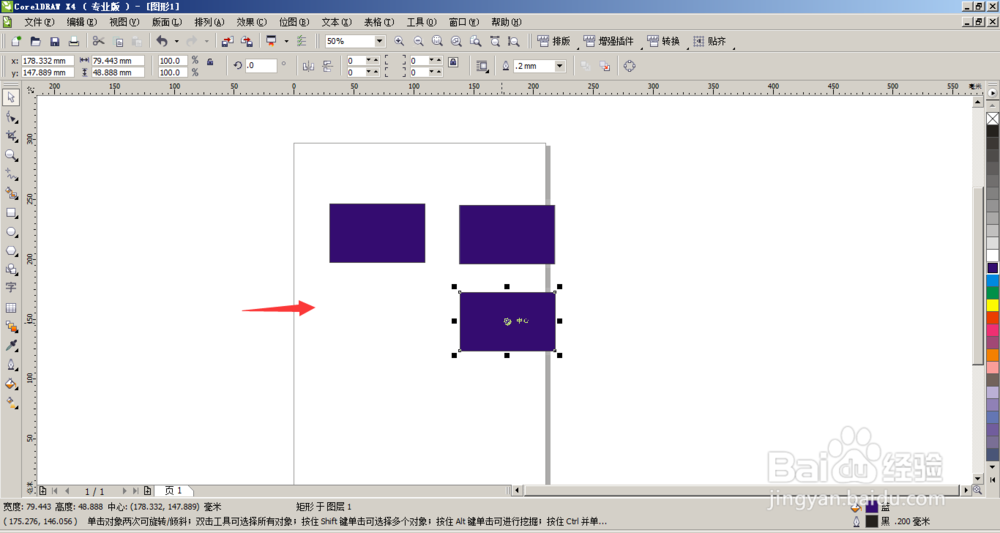The height and width of the screenshot is (533, 1000).
Task: Click the Export icon
Action: pyautogui.click(x=246, y=41)
